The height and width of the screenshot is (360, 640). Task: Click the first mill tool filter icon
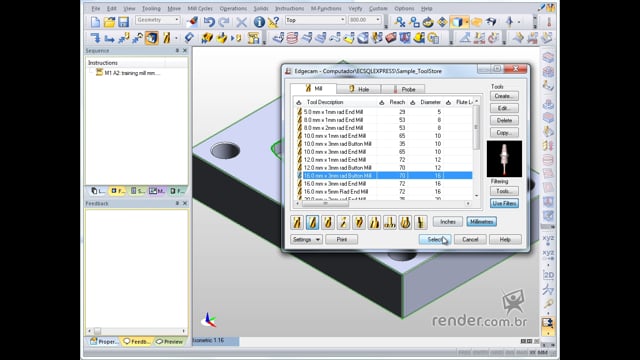[x=297, y=222]
